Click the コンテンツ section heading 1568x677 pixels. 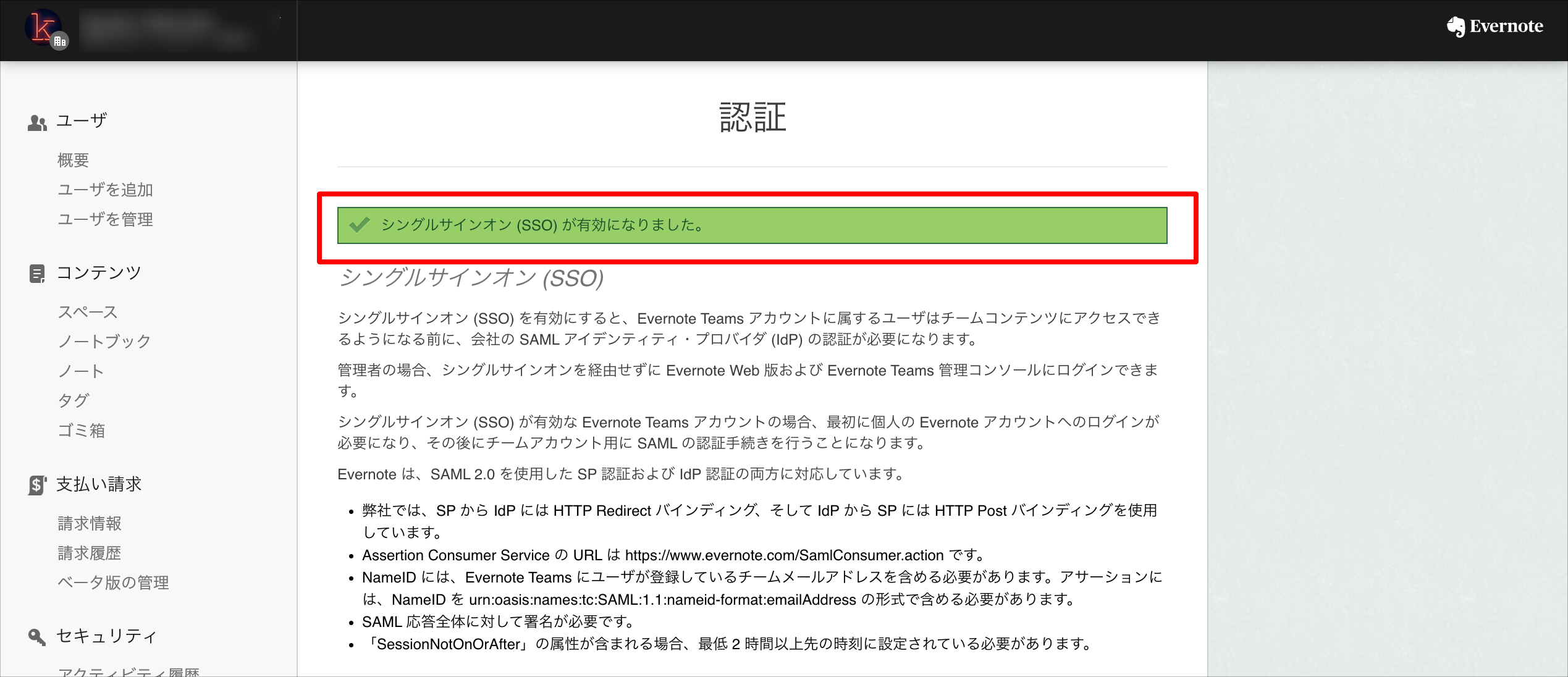tap(99, 272)
